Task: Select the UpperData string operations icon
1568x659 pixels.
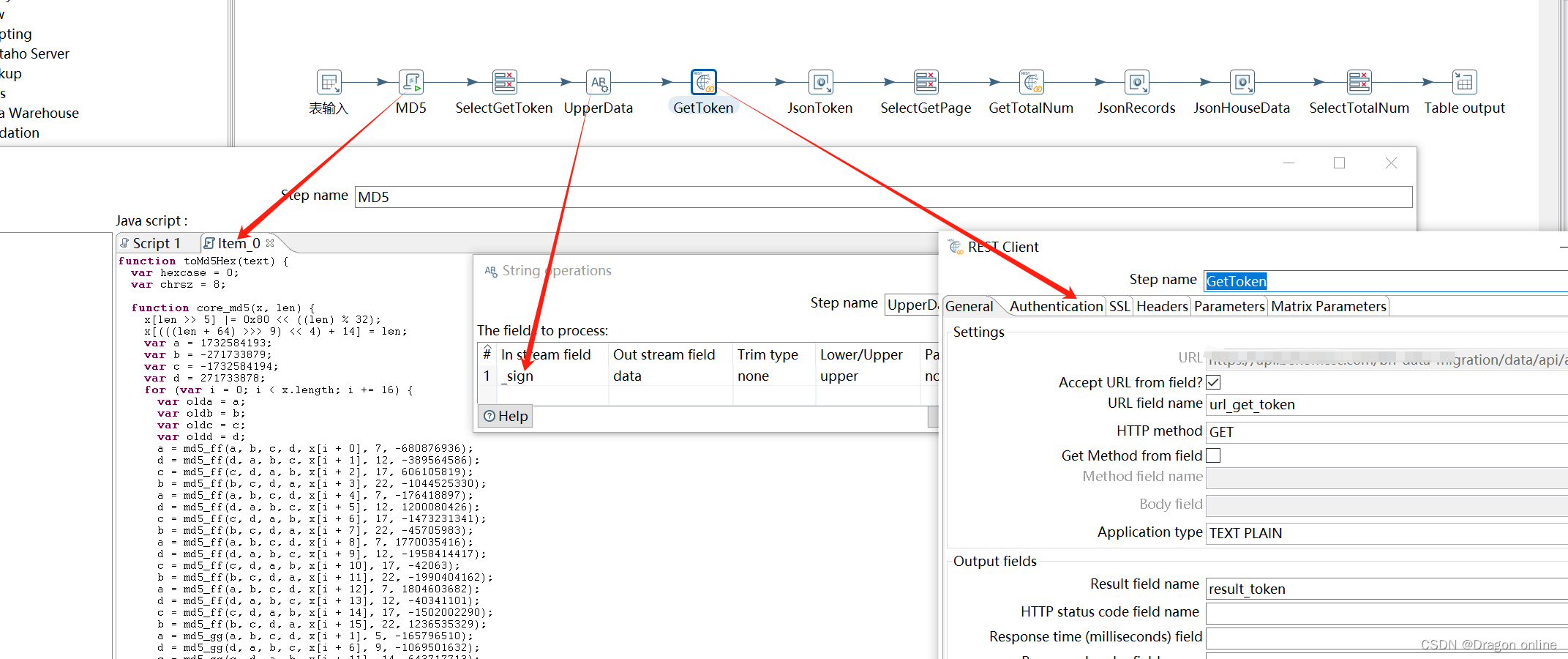Action: coord(599,82)
